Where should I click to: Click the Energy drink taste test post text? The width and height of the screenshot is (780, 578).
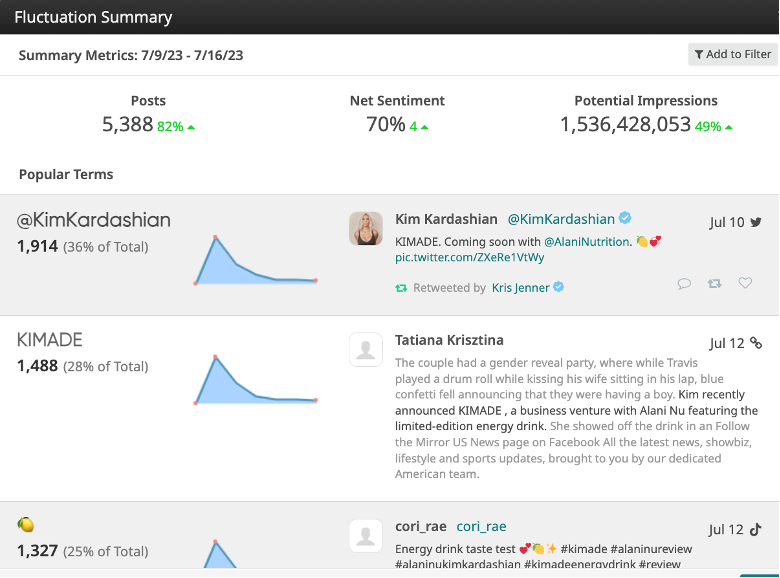pyautogui.click(x=543, y=556)
